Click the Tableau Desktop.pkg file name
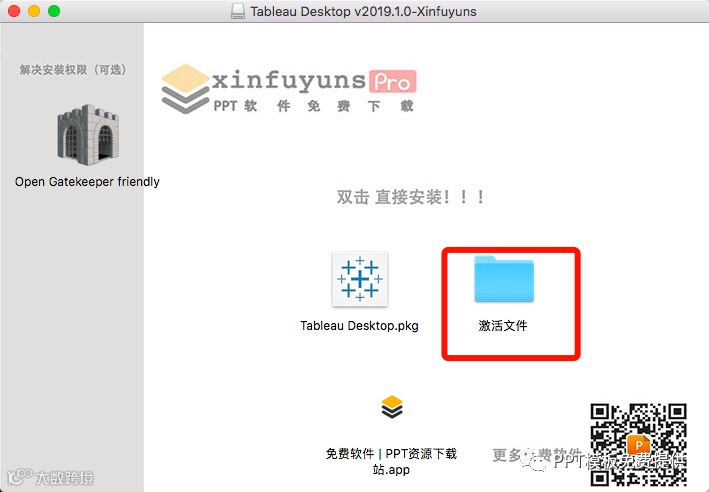The height and width of the screenshot is (492, 709). point(359,326)
